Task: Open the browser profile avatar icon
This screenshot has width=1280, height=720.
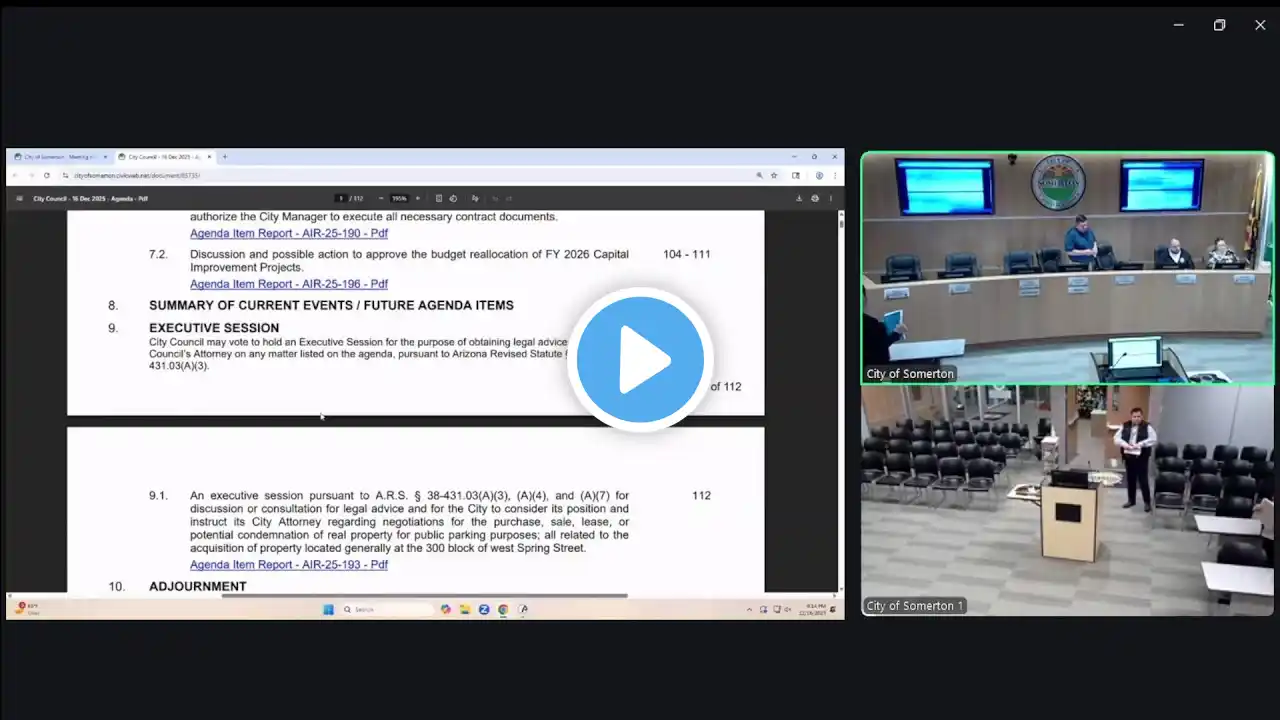Action: click(819, 175)
